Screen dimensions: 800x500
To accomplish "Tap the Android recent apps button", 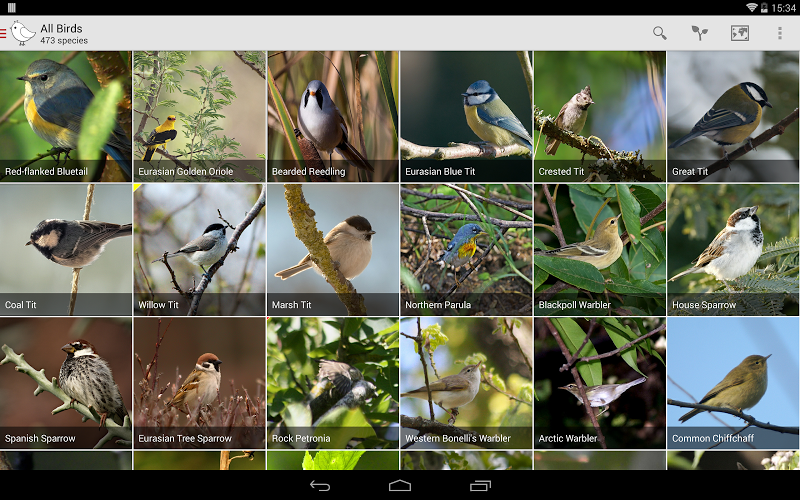I will coord(480,485).
